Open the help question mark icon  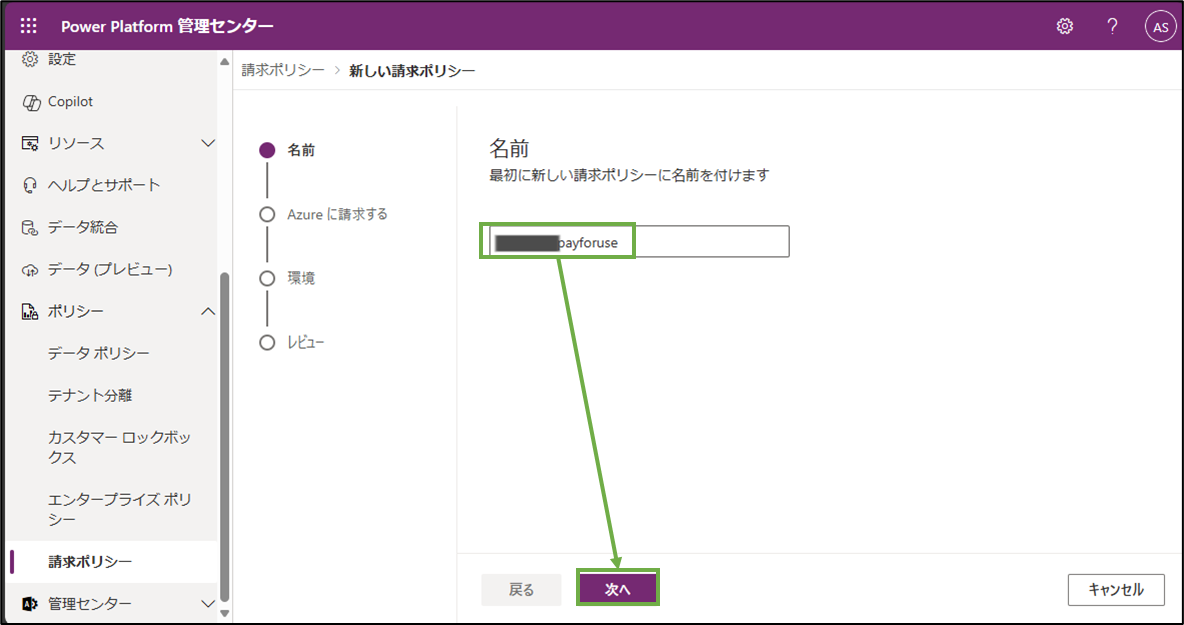point(1112,26)
